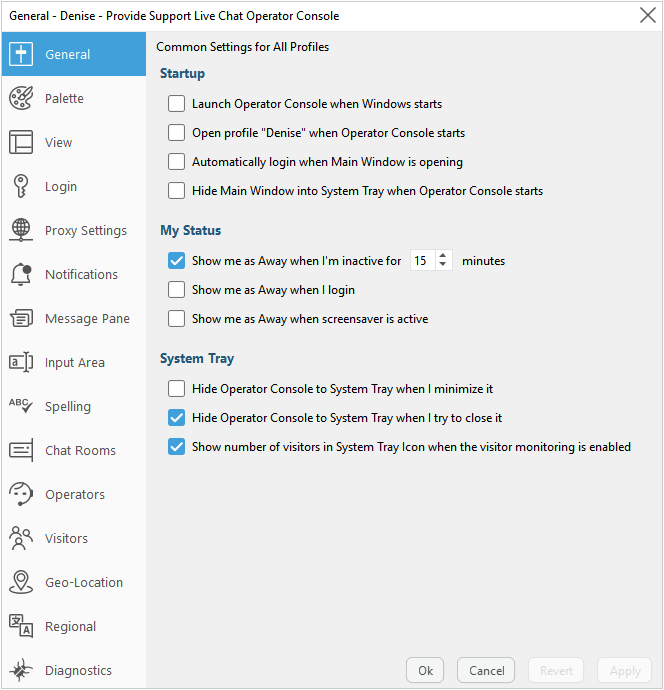Select the General settings page
Image resolution: width=664 pixels, height=690 pixels.
click(73, 54)
